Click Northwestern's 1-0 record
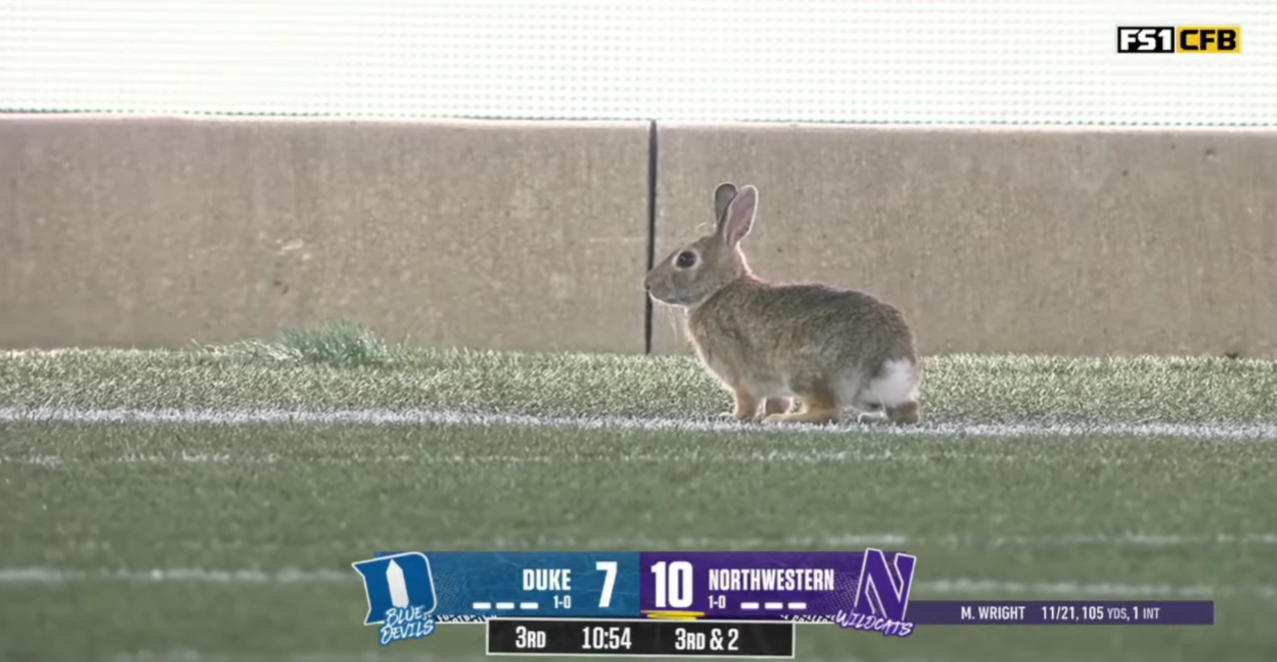This screenshot has height=662, width=1277. click(717, 603)
